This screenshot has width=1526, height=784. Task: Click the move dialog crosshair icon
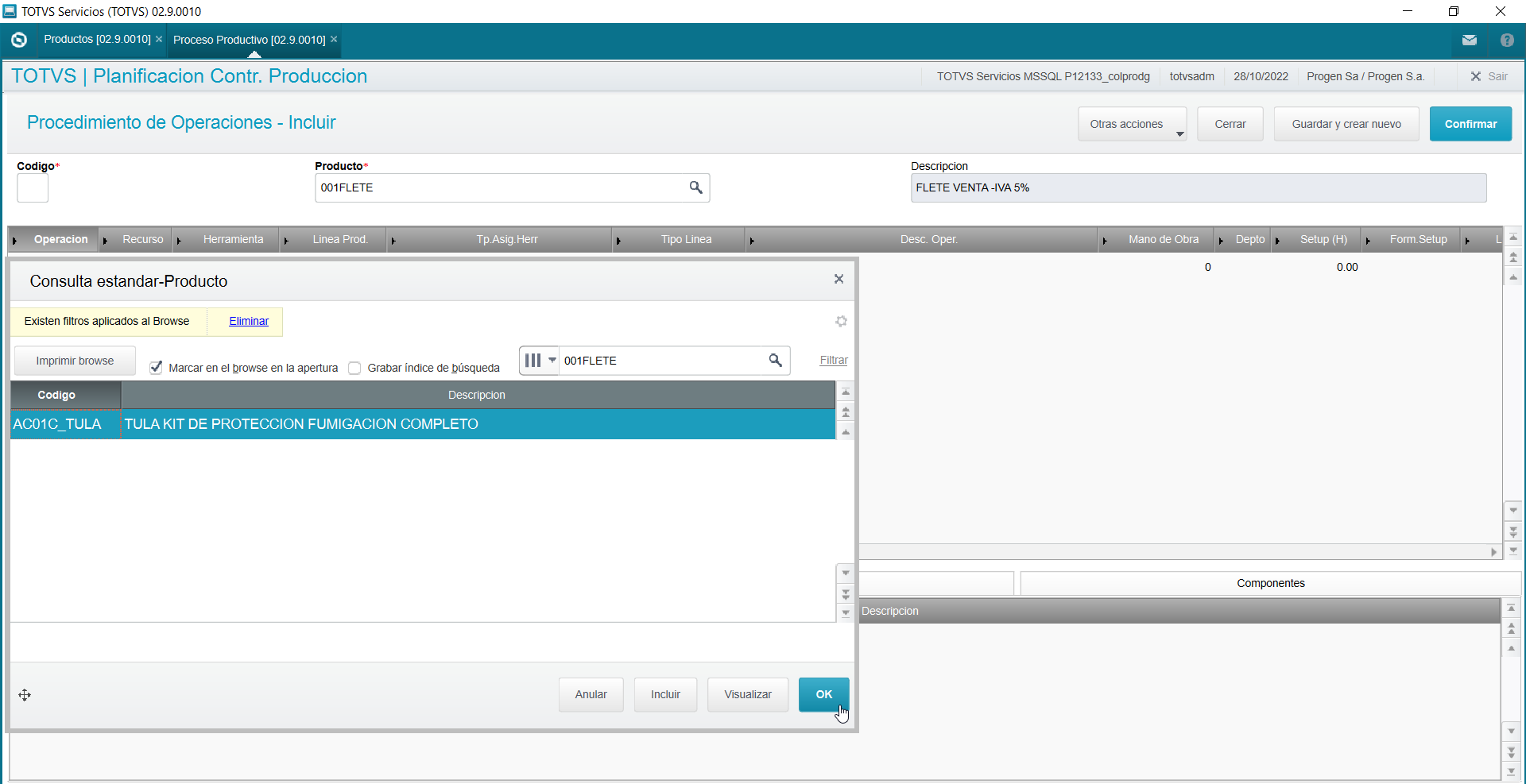click(x=25, y=695)
